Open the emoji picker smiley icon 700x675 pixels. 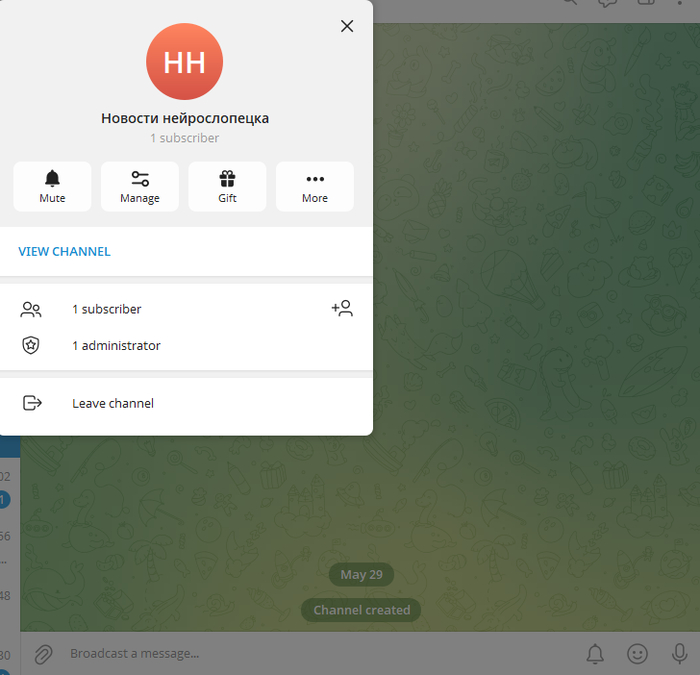(638, 654)
